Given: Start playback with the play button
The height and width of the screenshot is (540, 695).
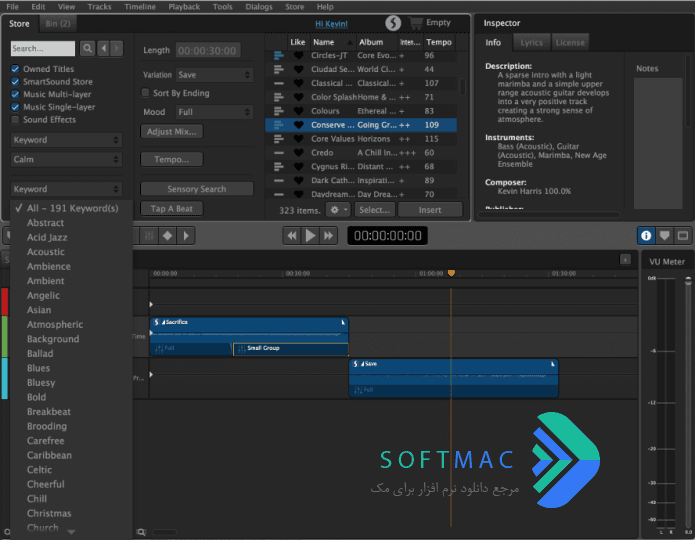Looking at the screenshot, I should (x=310, y=235).
